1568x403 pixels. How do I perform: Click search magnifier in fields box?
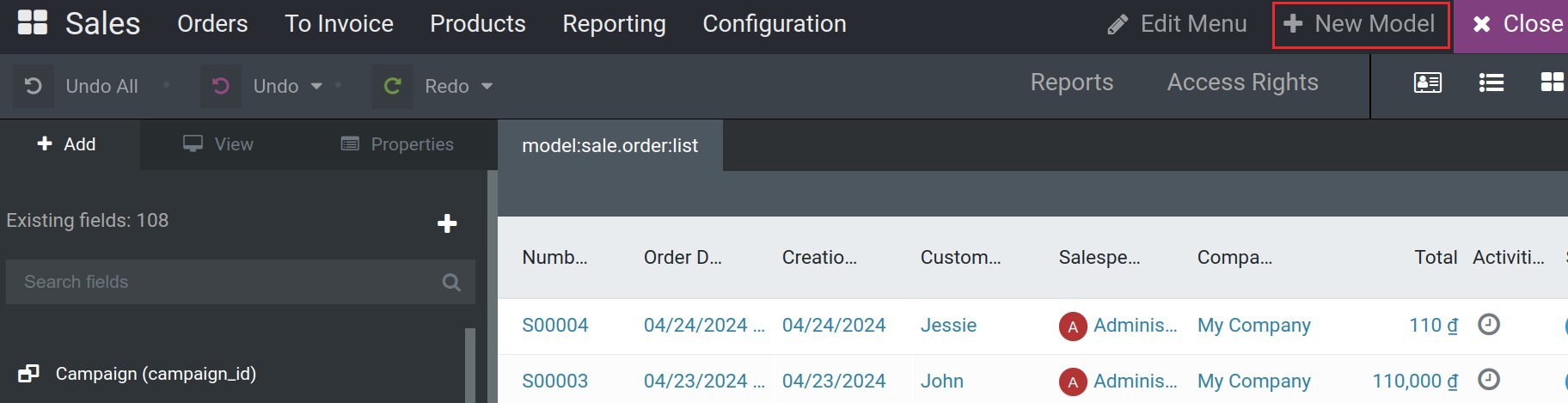pos(451,282)
